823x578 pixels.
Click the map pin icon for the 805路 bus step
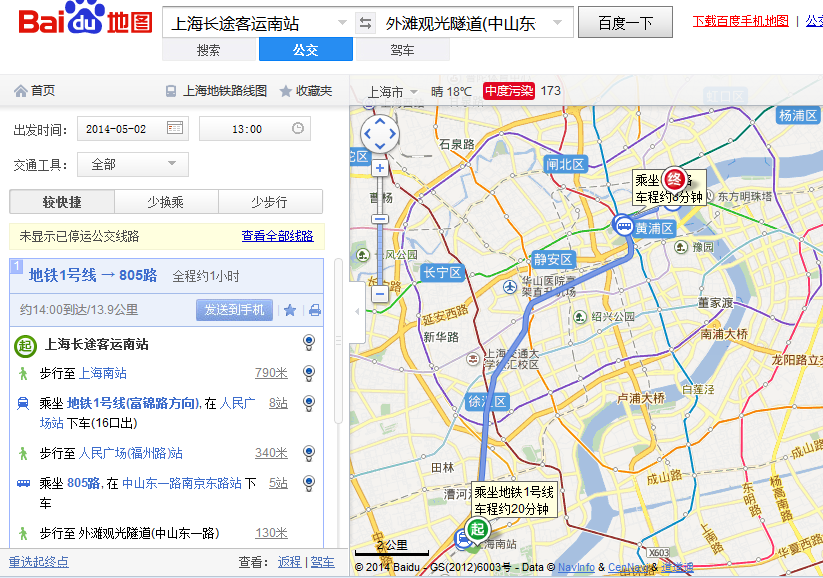tap(309, 483)
